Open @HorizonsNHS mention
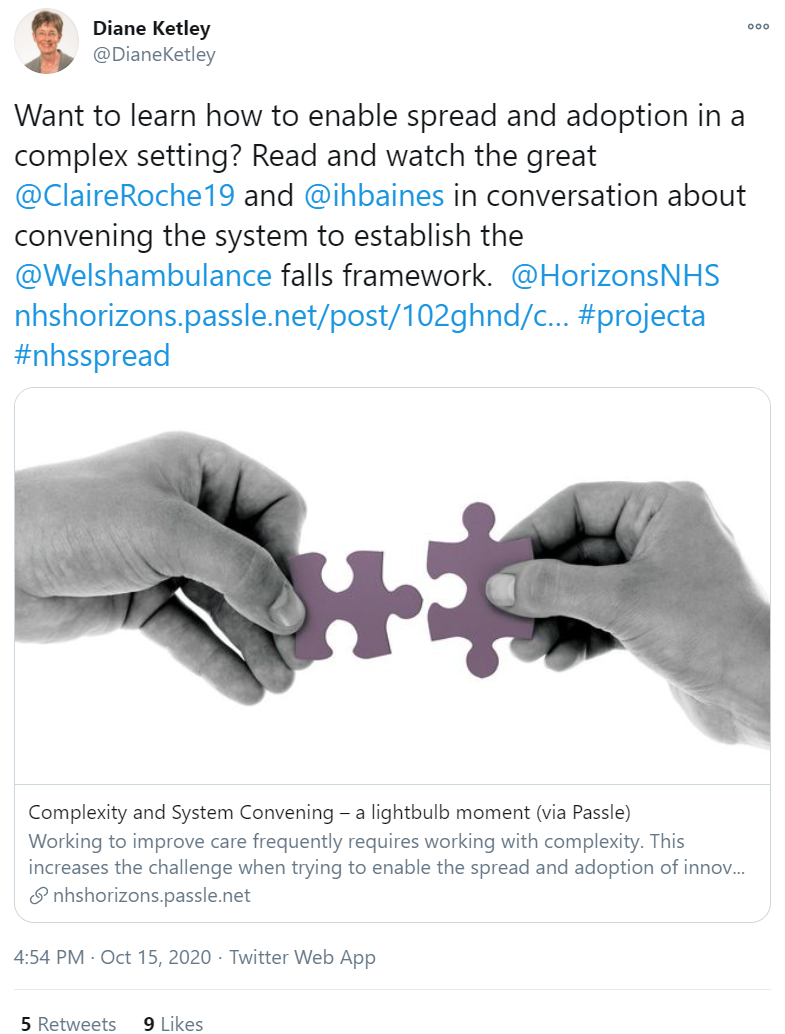 pos(615,276)
